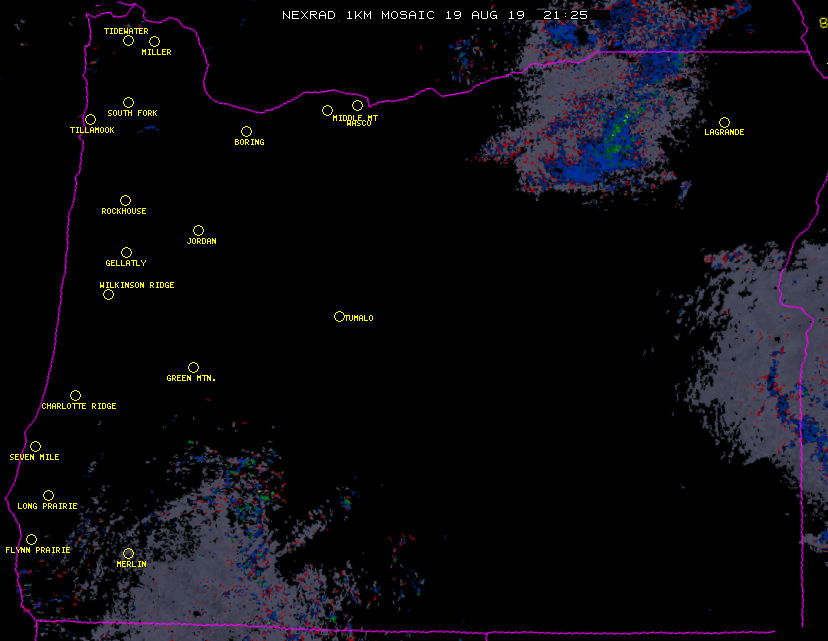
Task: Click the Gellatly station marker
Action: click(126, 252)
